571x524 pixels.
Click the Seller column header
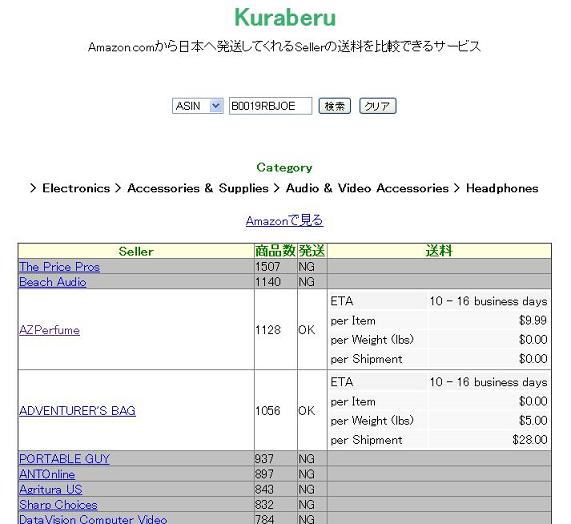(x=136, y=251)
